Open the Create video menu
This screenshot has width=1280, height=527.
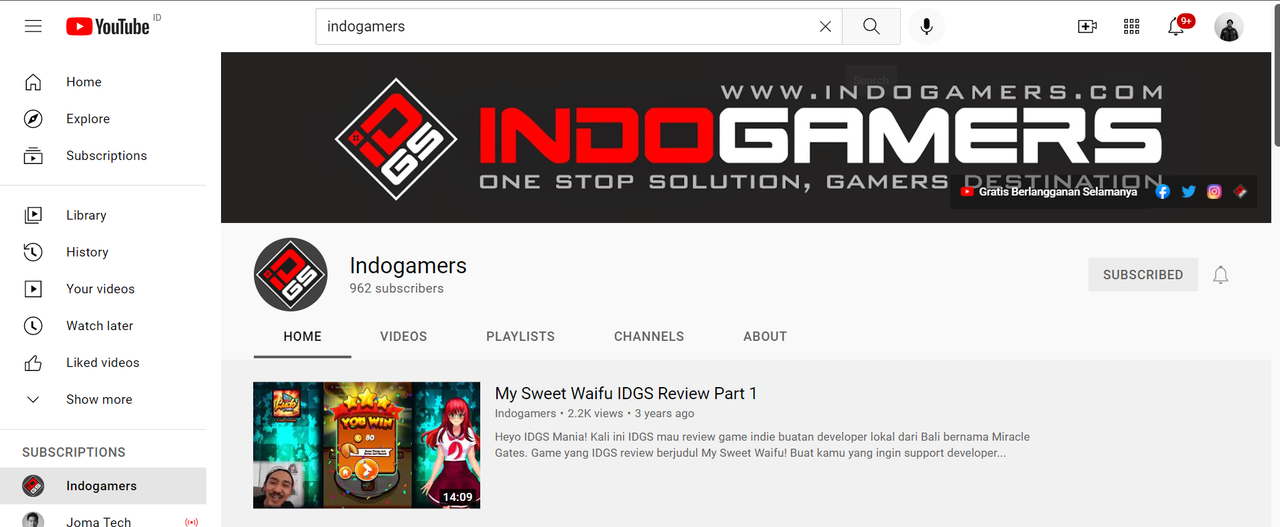coord(1087,27)
